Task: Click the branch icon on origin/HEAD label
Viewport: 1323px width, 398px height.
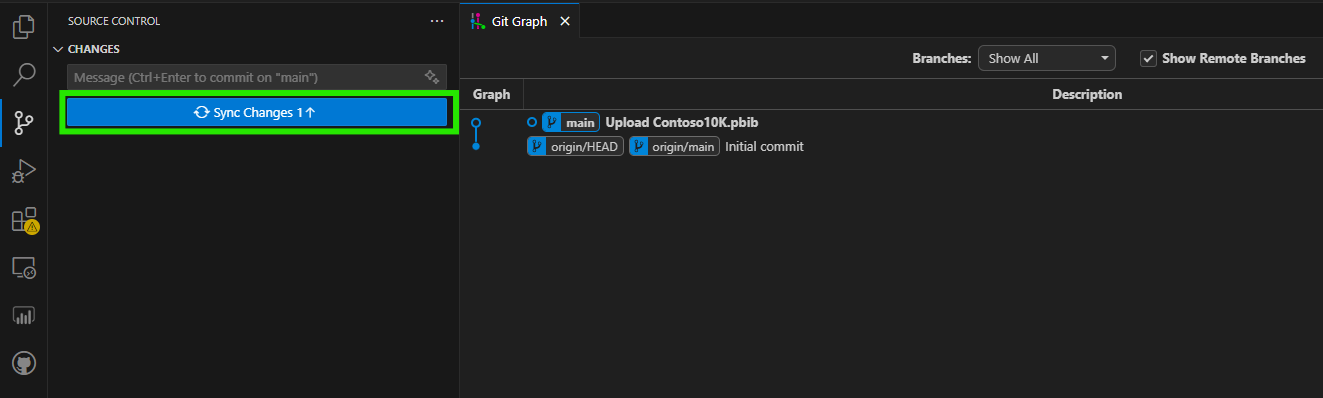Action: 536,146
